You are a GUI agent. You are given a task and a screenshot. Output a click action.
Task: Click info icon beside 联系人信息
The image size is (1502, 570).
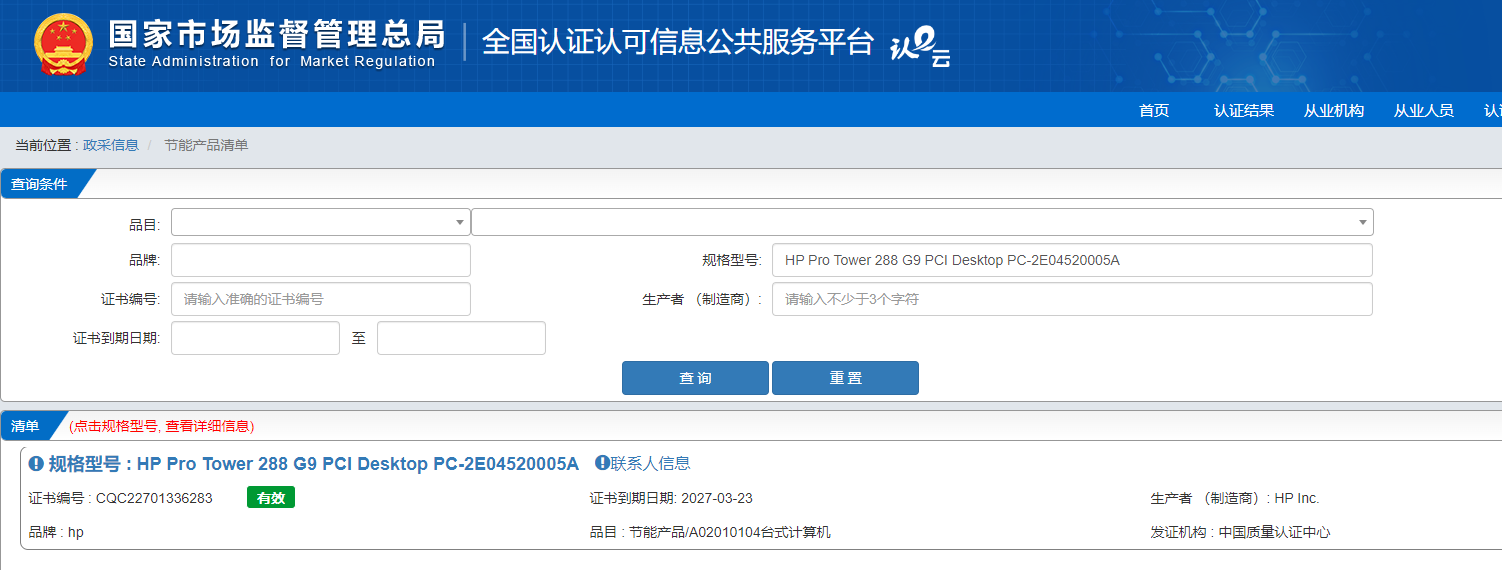[602, 463]
